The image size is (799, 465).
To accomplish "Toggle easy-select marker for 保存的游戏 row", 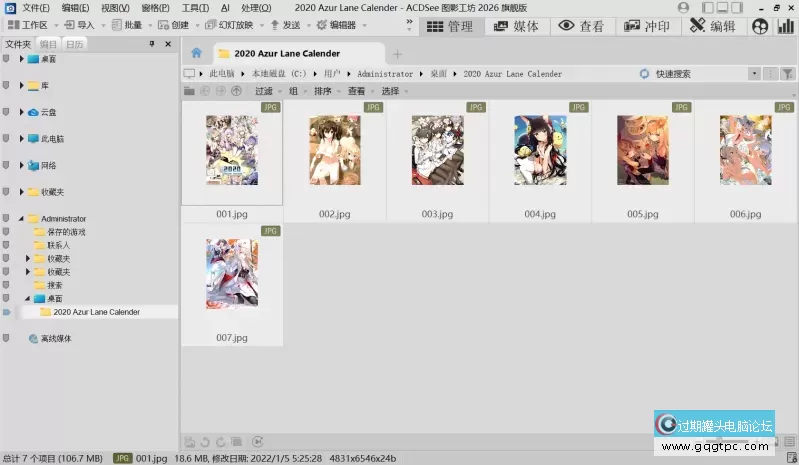I will coord(6,232).
